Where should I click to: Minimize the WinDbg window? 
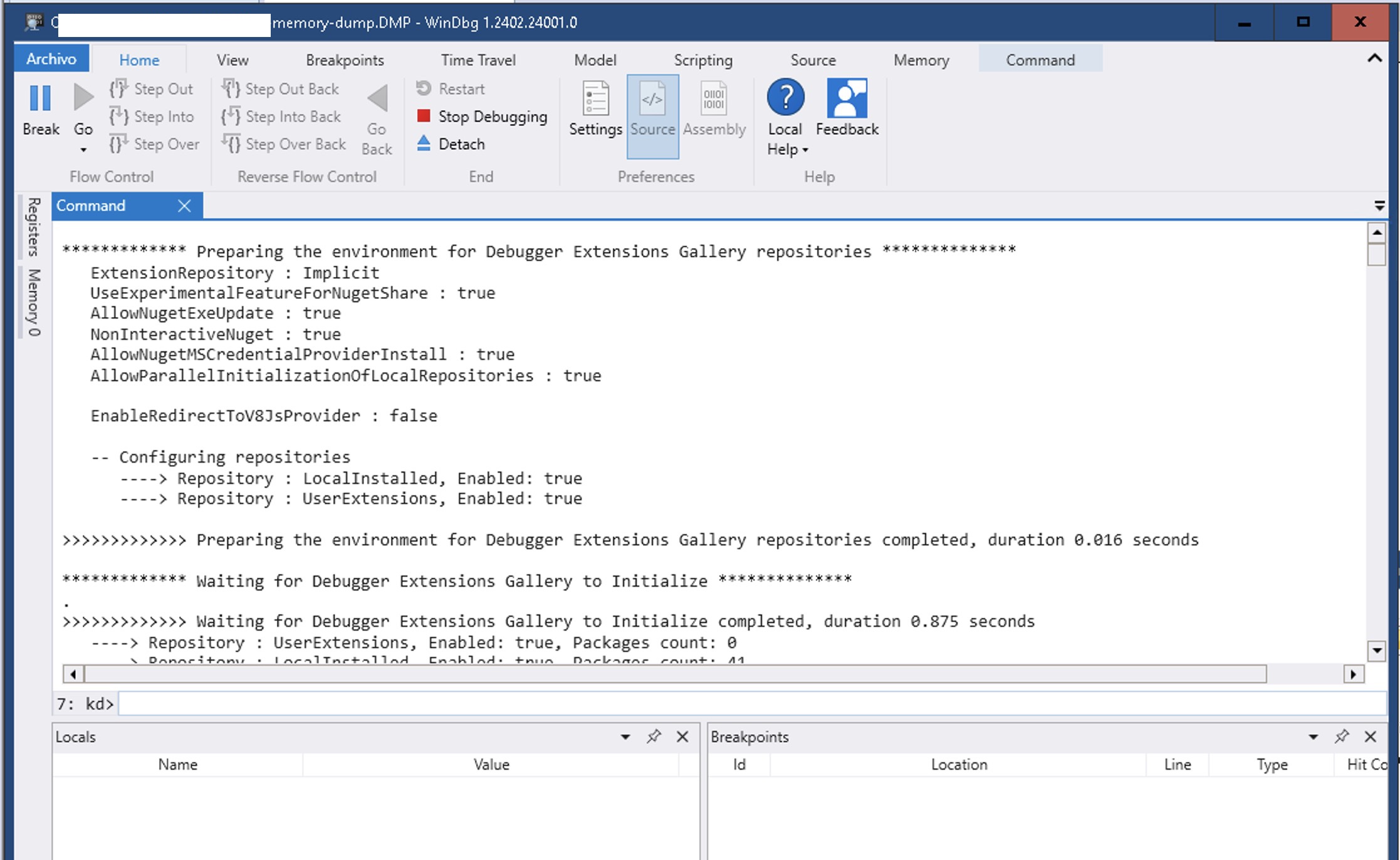click(x=1245, y=22)
